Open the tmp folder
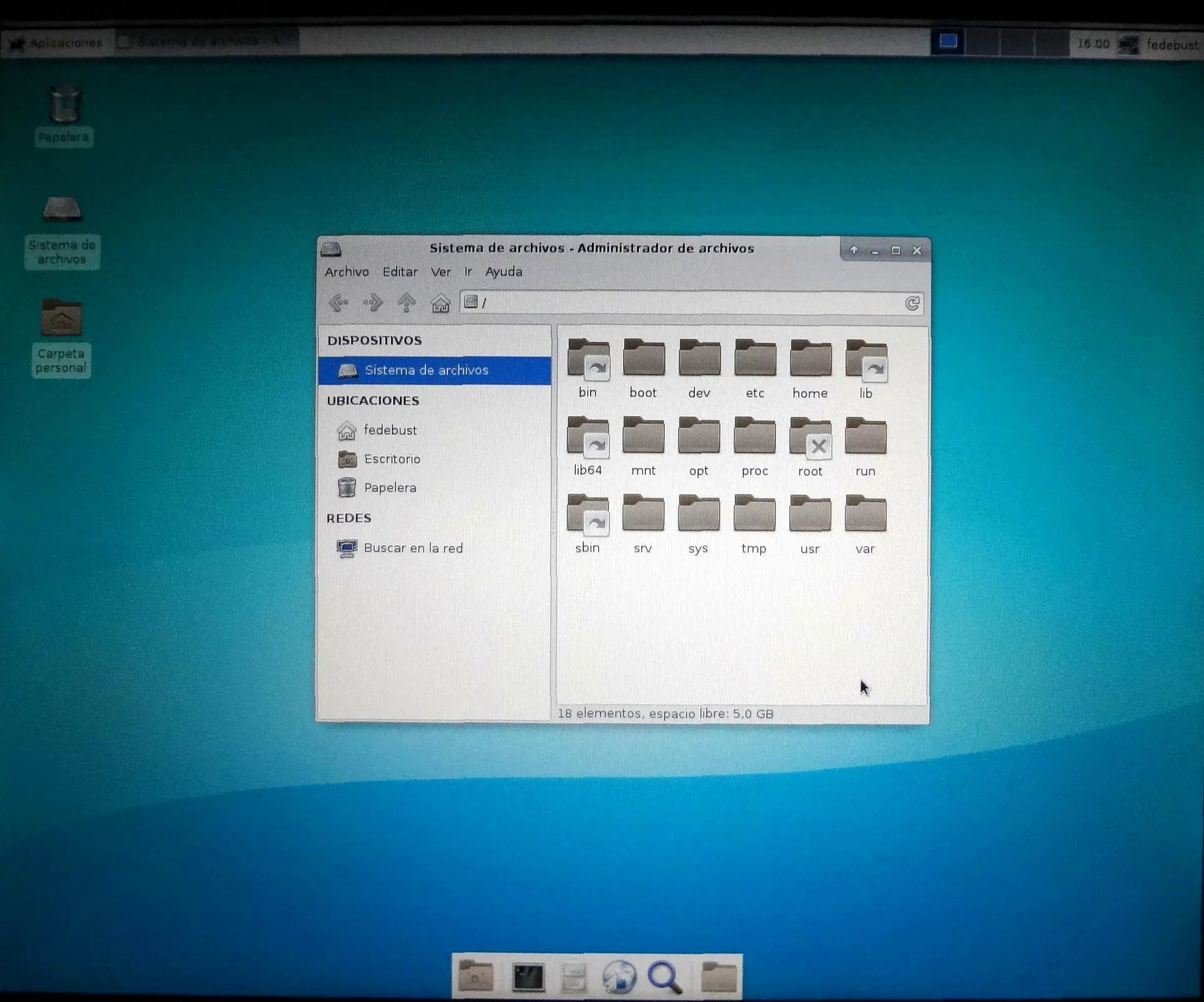This screenshot has width=1204, height=1002. point(755,523)
